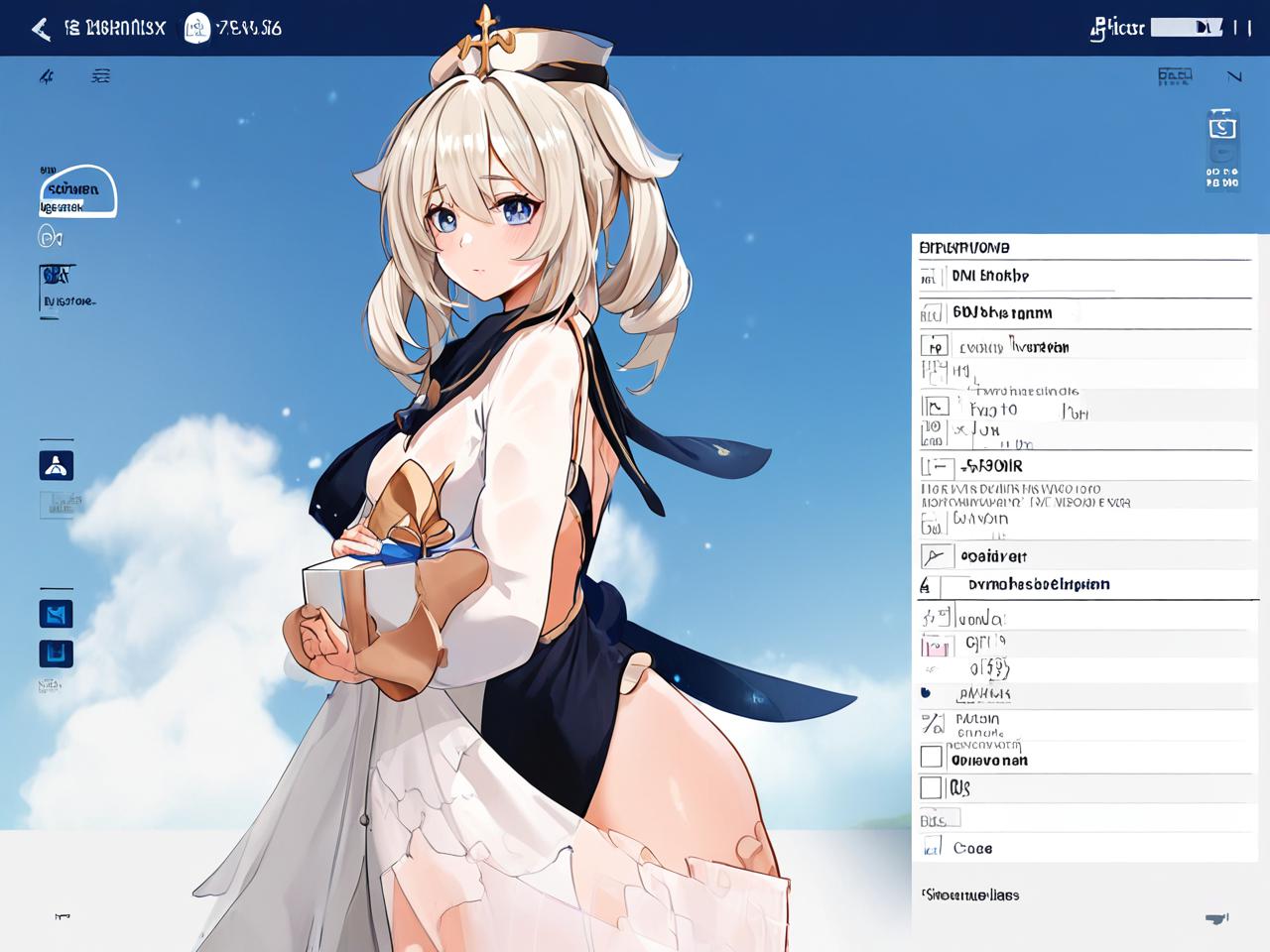
Task: Click the stylized label left of header slider
Action: click(1117, 28)
